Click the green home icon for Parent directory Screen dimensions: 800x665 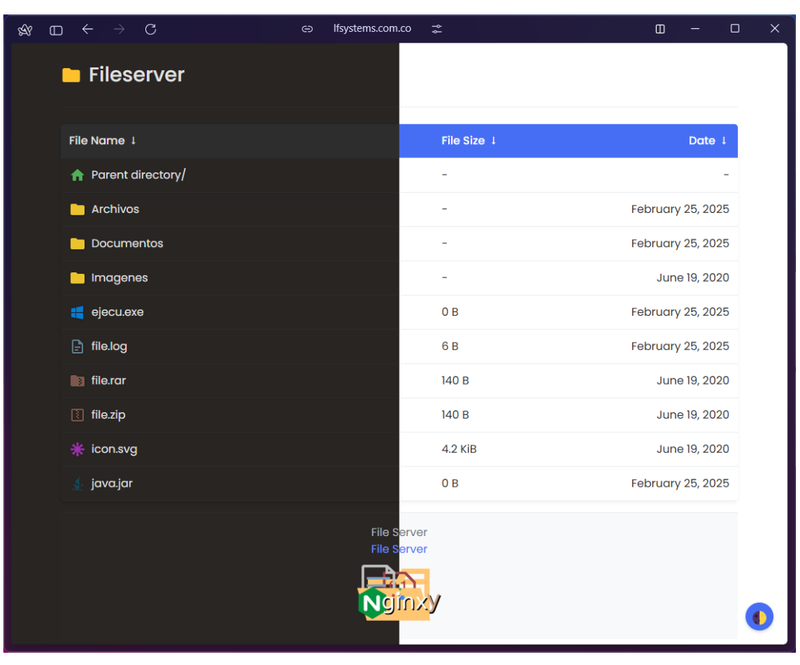tap(78, 175)
